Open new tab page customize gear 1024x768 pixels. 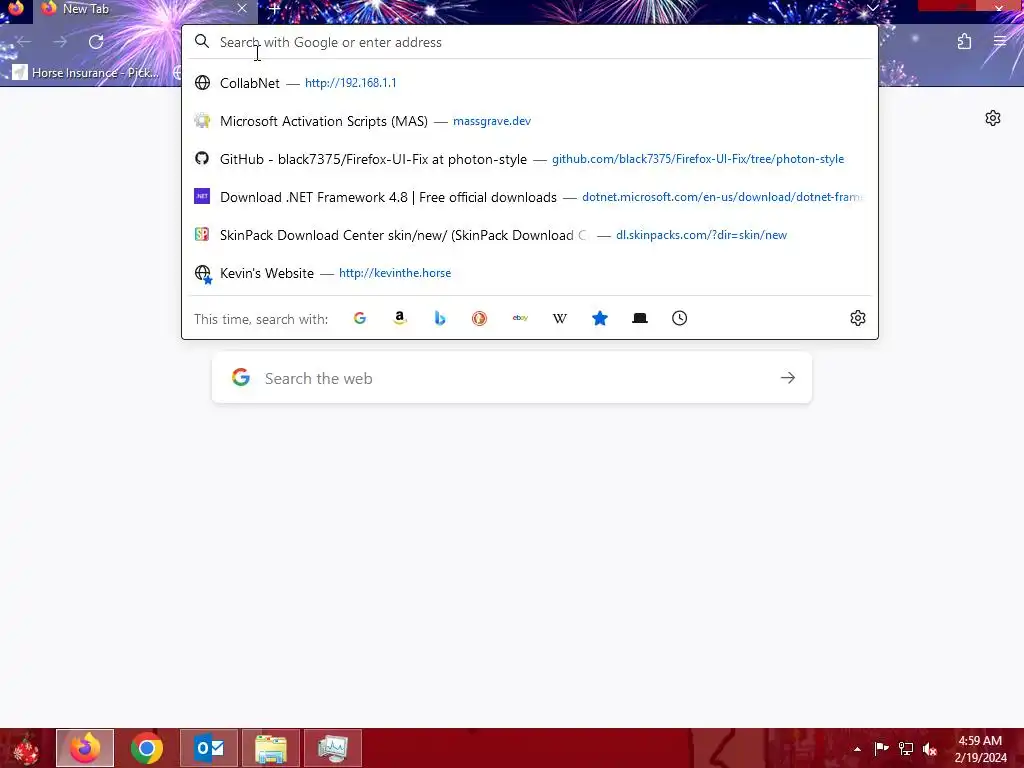(x=993, y=118)
